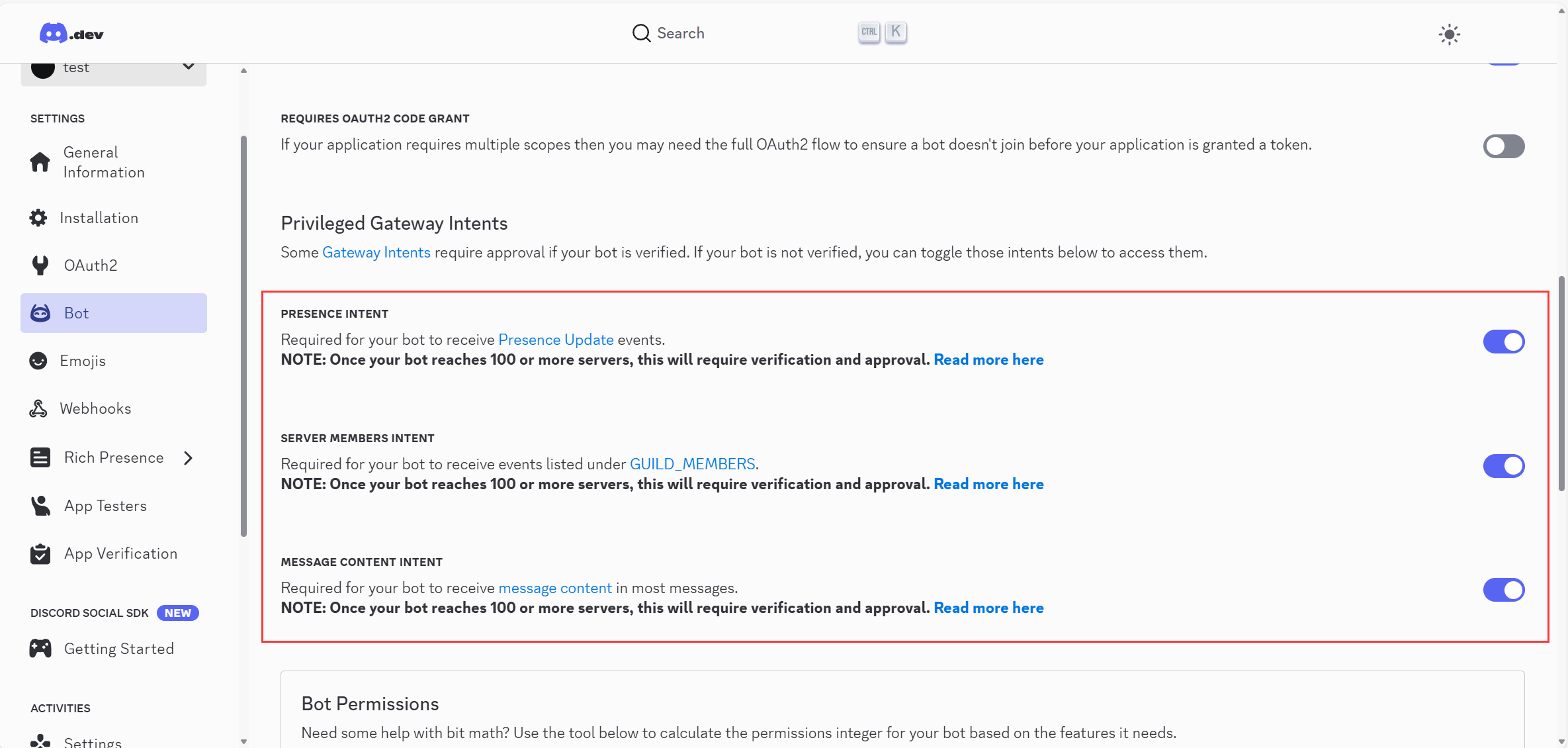Click the Rich Presence list icon

(x=40, y=457)
